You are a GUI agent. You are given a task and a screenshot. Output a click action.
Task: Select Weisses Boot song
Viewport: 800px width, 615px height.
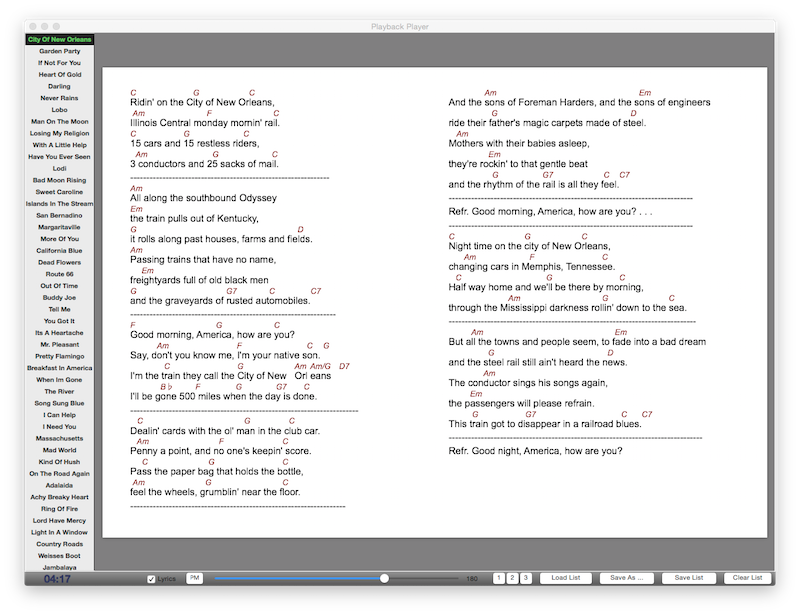pyautogui.click(x=60, y=556)
